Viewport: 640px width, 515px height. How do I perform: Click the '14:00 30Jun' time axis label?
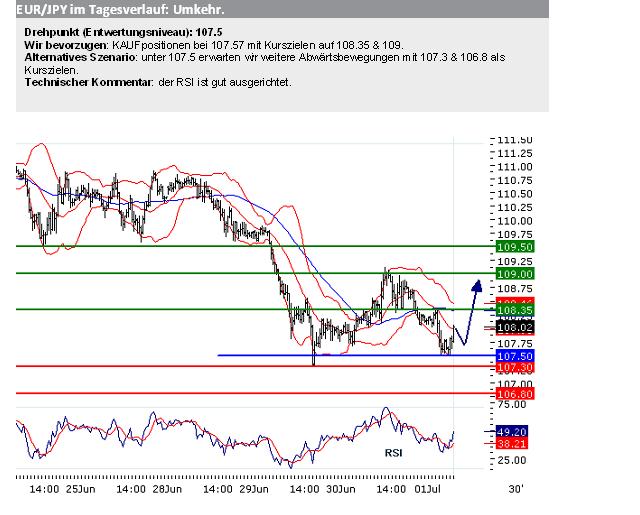tap(322, 489)
